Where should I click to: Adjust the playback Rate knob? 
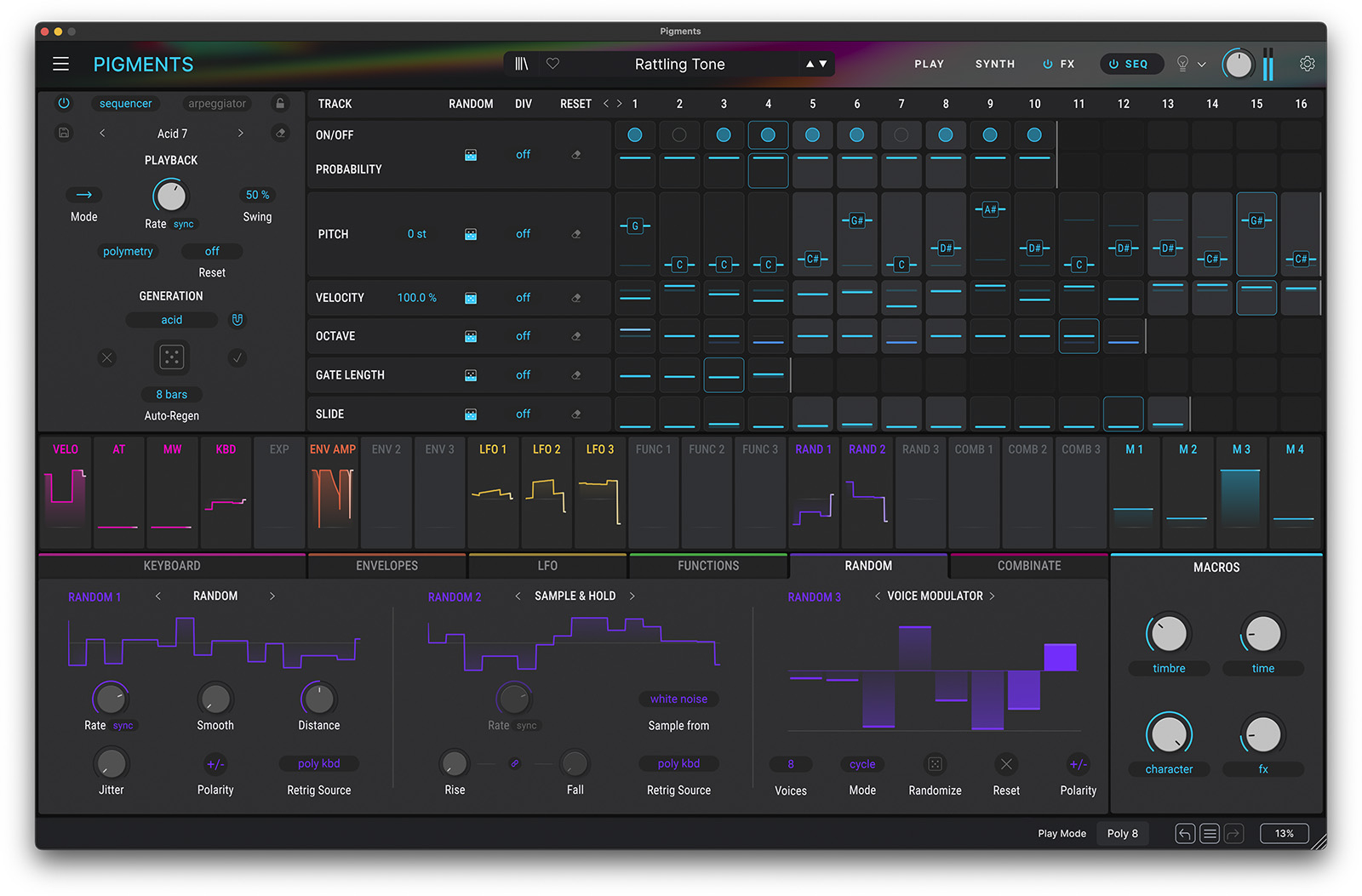tap(170, 196)
